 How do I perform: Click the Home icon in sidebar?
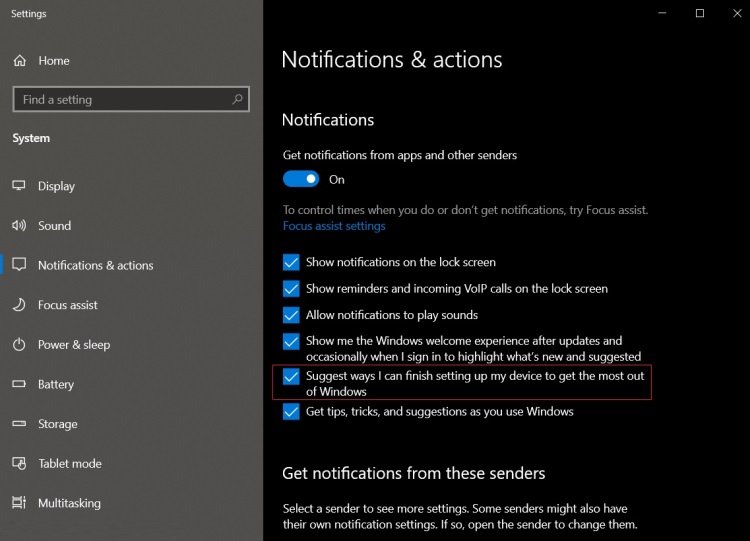pyautogui.click(x=20, y=61)
